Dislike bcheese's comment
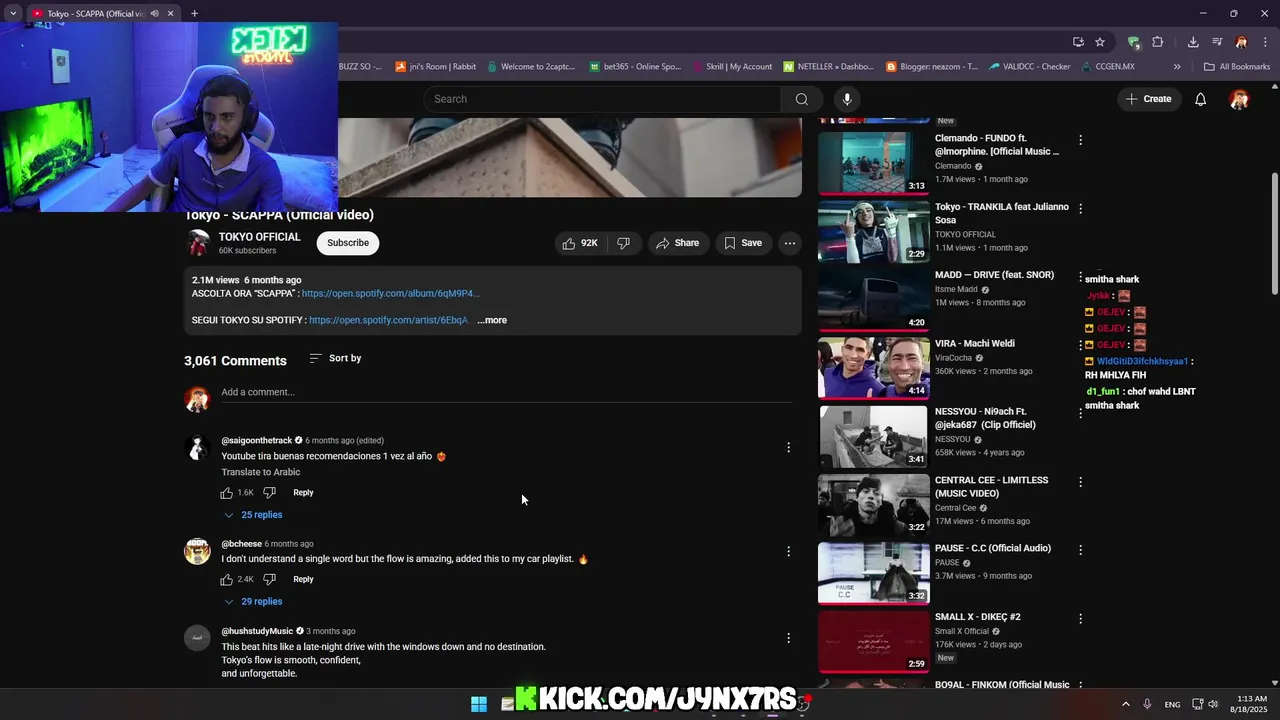The image size is (1280, 720). (269, 579)
